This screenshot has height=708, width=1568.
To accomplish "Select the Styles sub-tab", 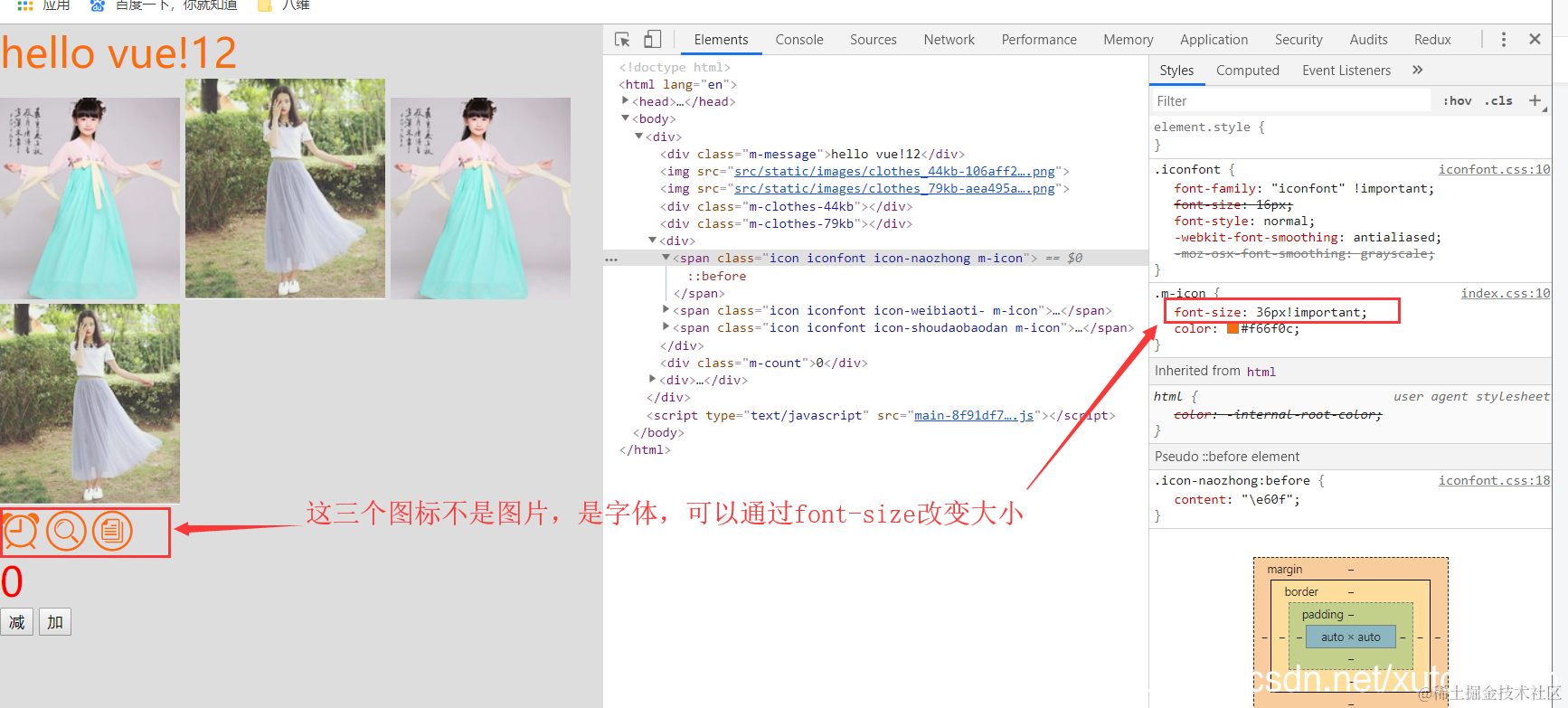I will pos(1176,71).
